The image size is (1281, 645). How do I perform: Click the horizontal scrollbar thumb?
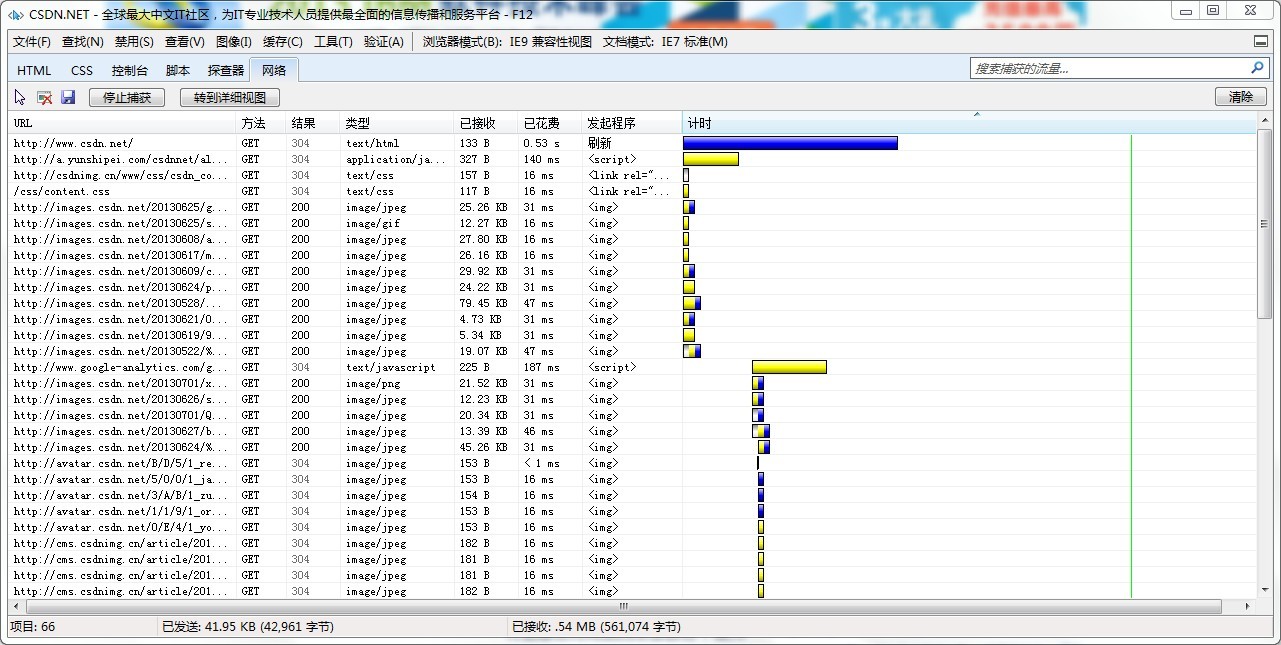pyautogui.click(x=624, y=606)
